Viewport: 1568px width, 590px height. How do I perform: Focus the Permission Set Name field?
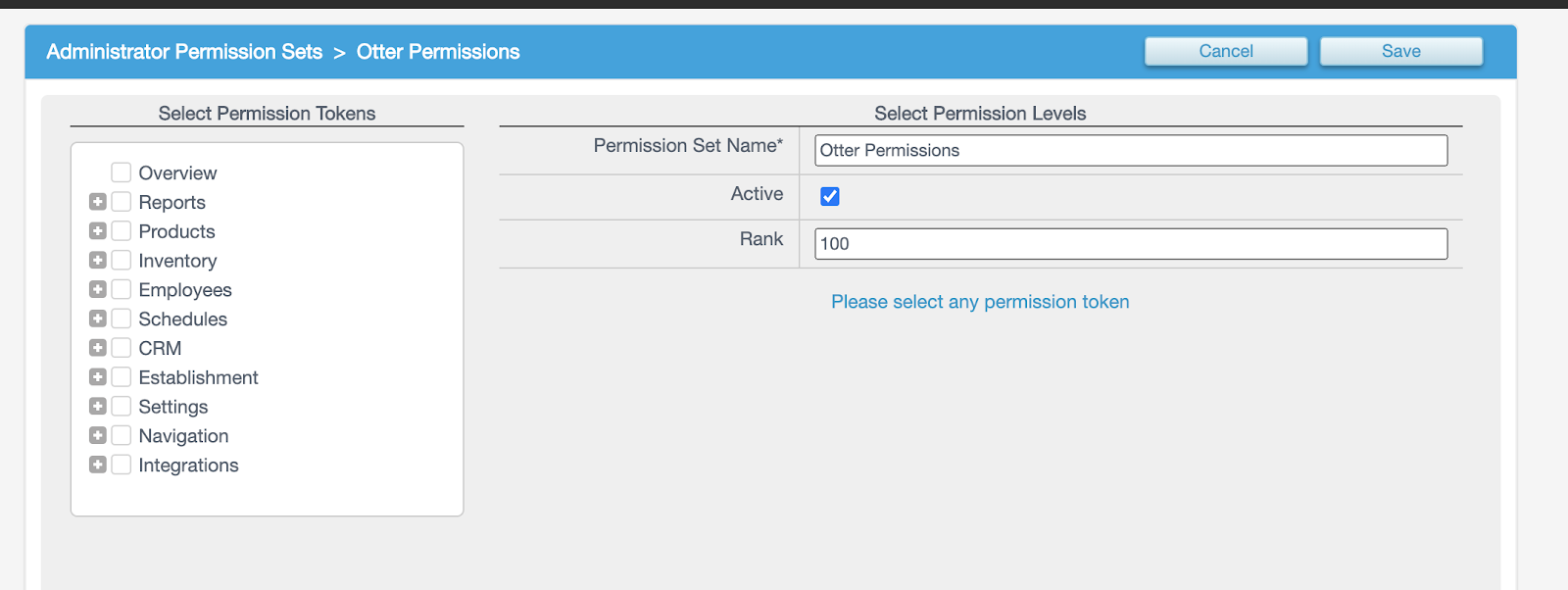1130,150
